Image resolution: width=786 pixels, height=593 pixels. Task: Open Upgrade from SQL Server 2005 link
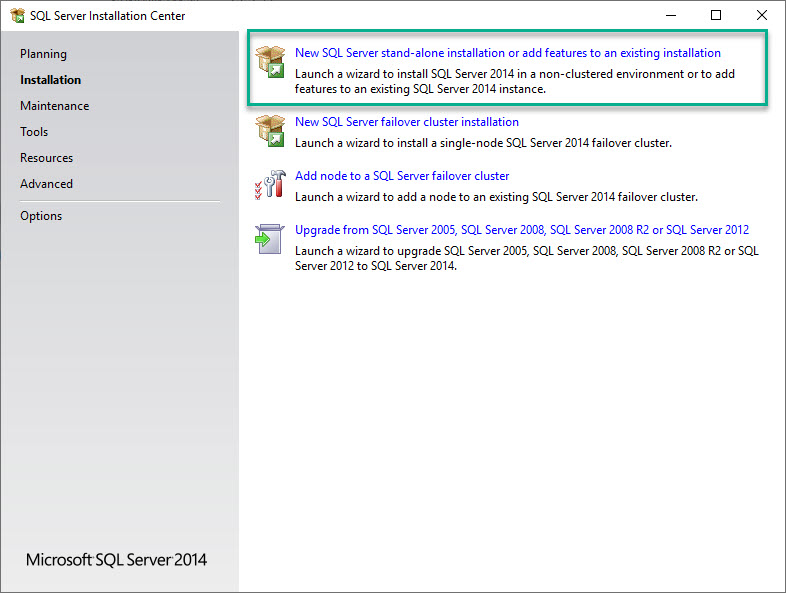tap(522, 230)
